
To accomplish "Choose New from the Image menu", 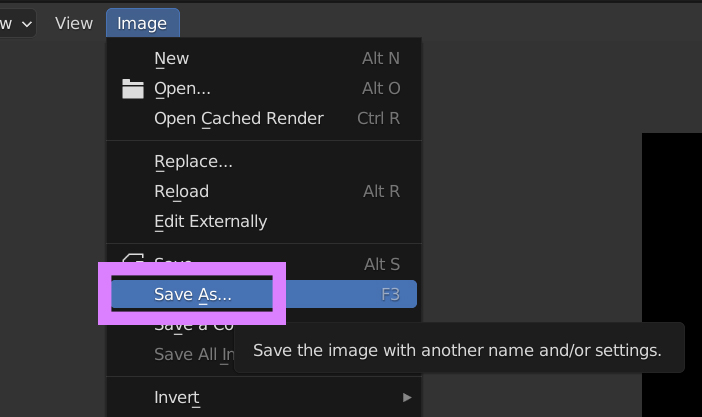I will 171,59.
